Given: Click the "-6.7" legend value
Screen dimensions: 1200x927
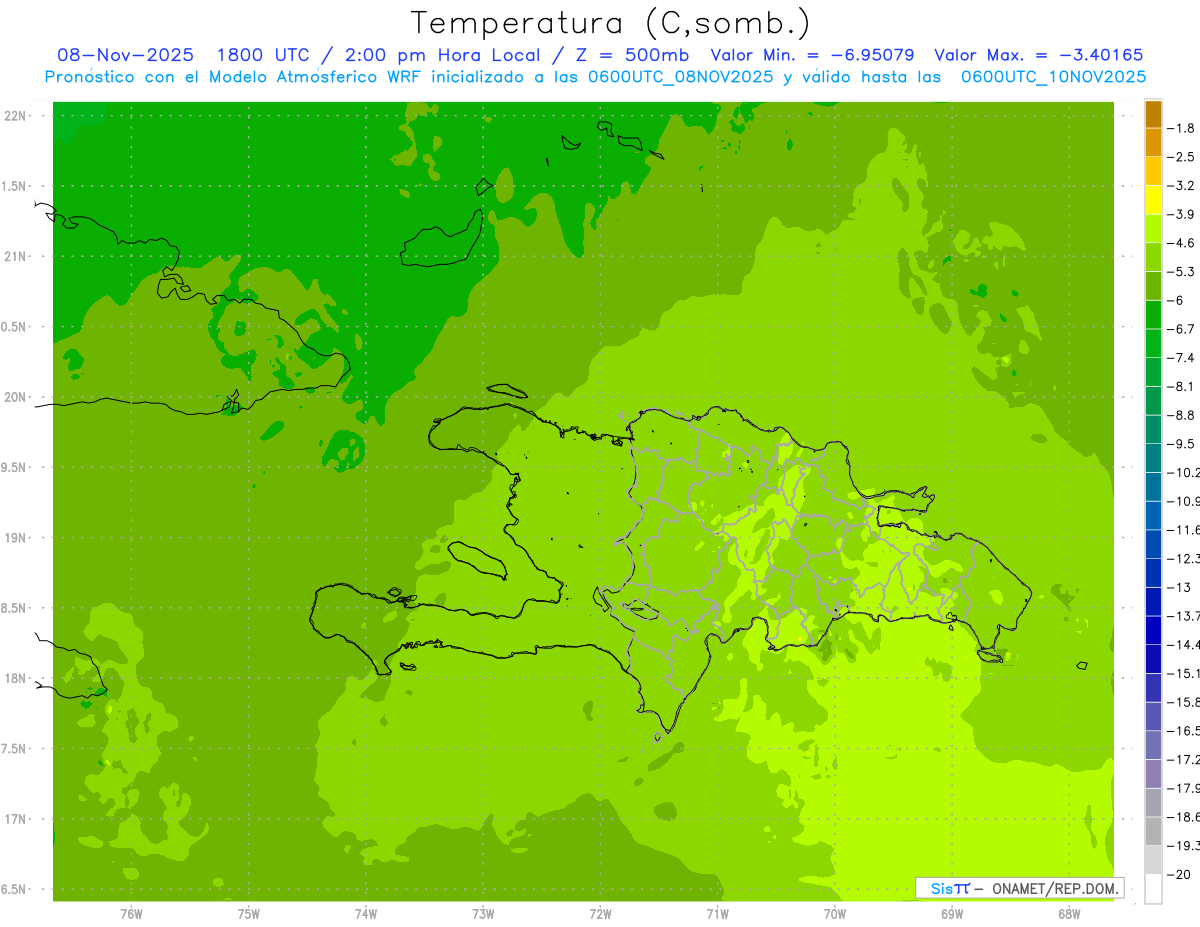Looking at the screenshot, I should tap(1183, 329).
